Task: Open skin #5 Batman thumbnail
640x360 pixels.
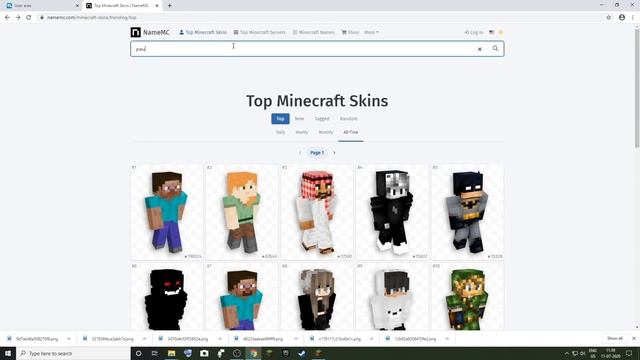Action: pos(467,212)
